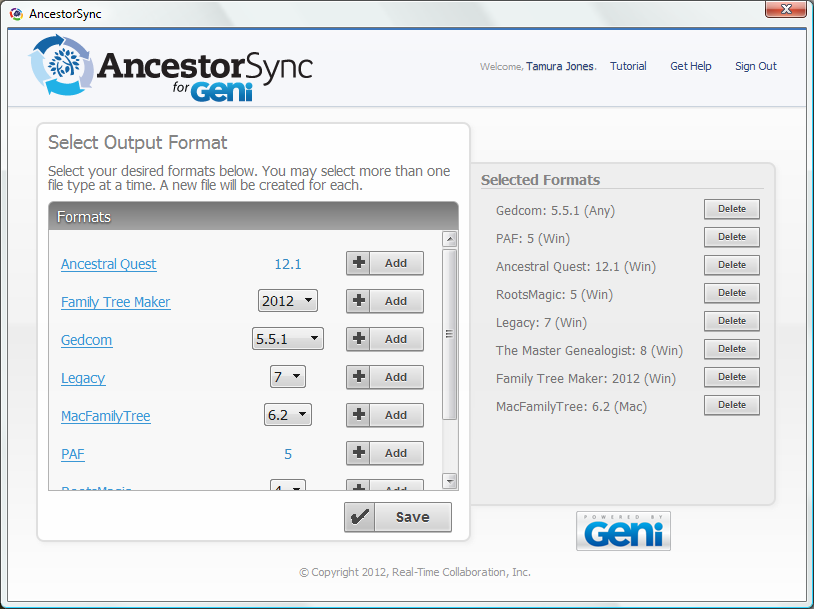Image resolution: width=814 pixels, height=609 pixels.
Task: Delete MacFamilyTree: 6.2 (Mac) entry
Action: coord(732,405)
